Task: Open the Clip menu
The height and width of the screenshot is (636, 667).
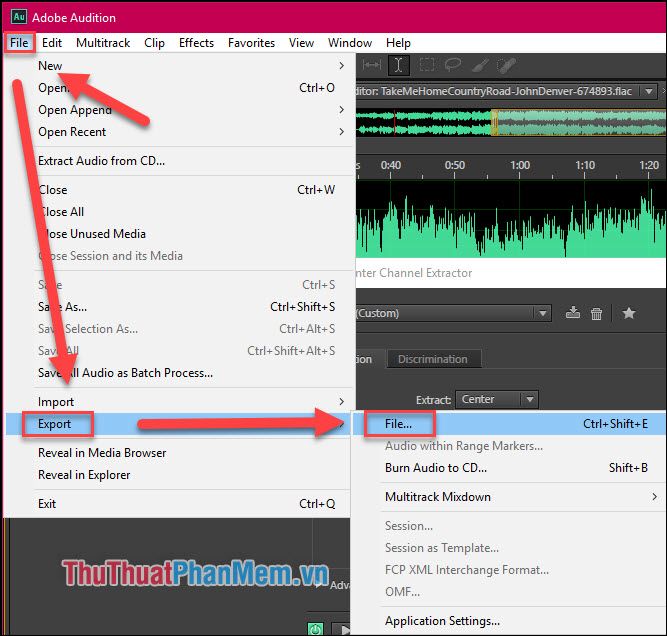Action: [x=154, y=43]
